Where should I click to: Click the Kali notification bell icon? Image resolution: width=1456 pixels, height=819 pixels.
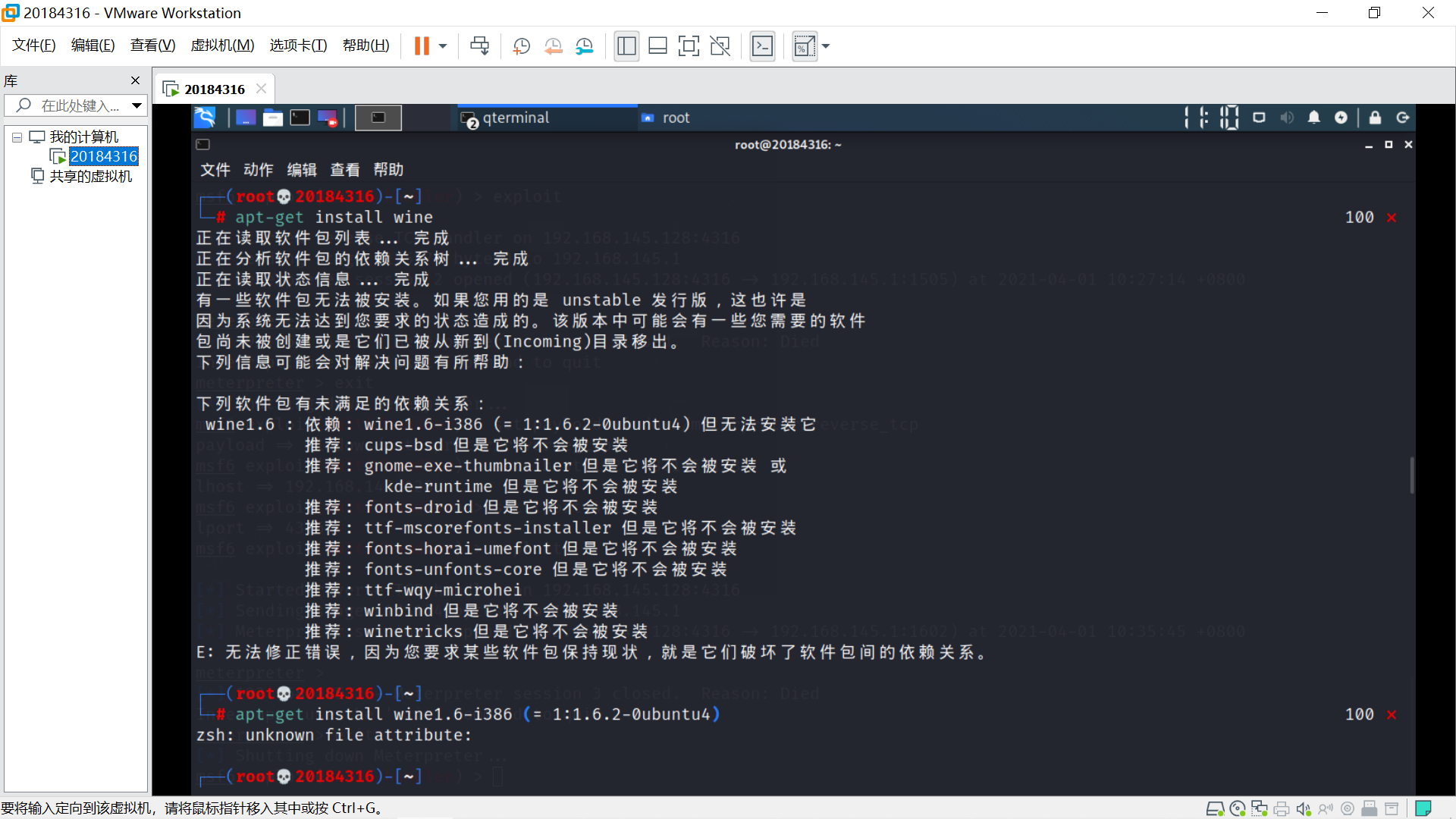click(1313, 118)
